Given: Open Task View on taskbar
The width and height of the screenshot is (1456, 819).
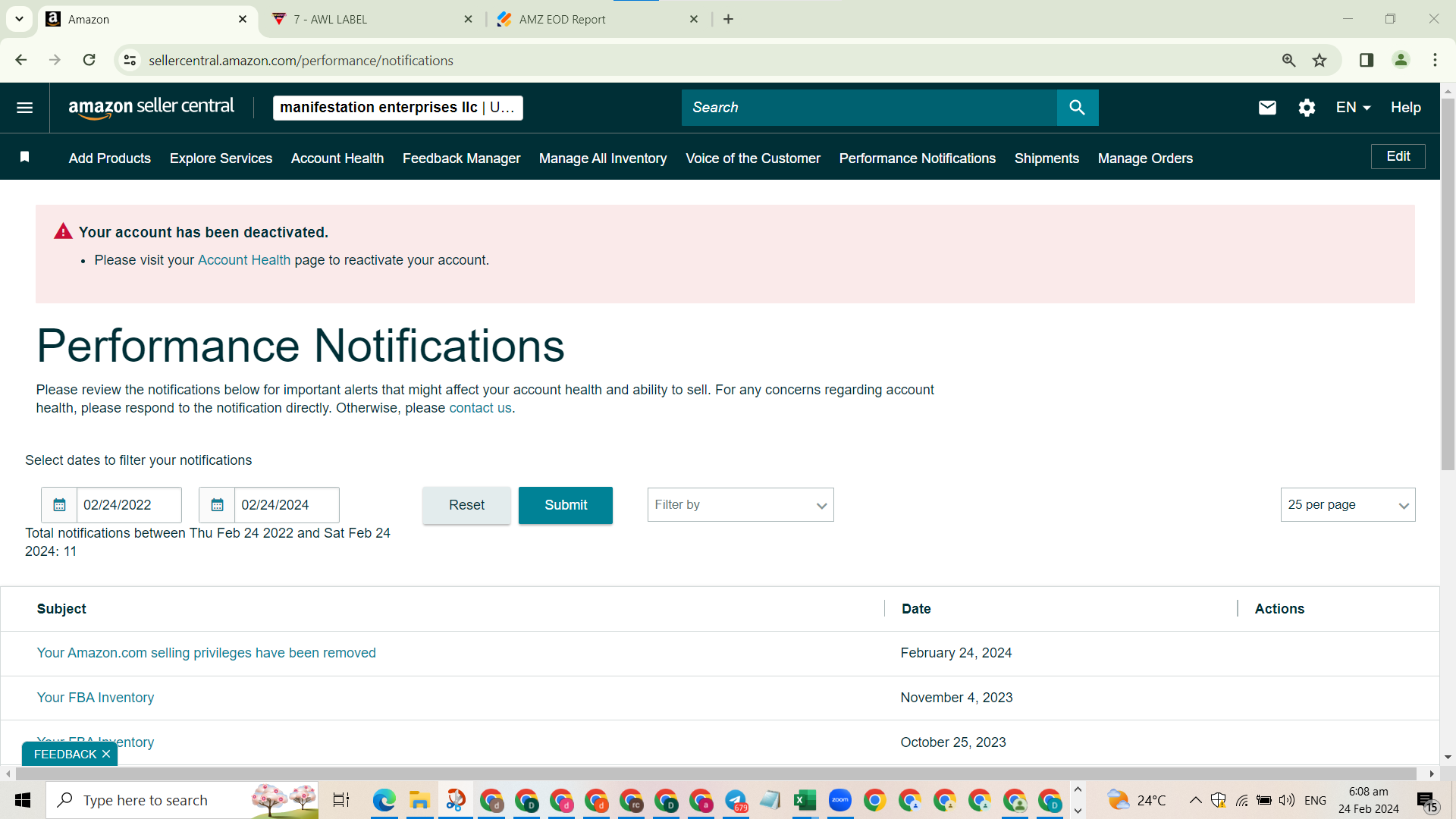Looking at the screenshot, I should click(x=341, y=800).
